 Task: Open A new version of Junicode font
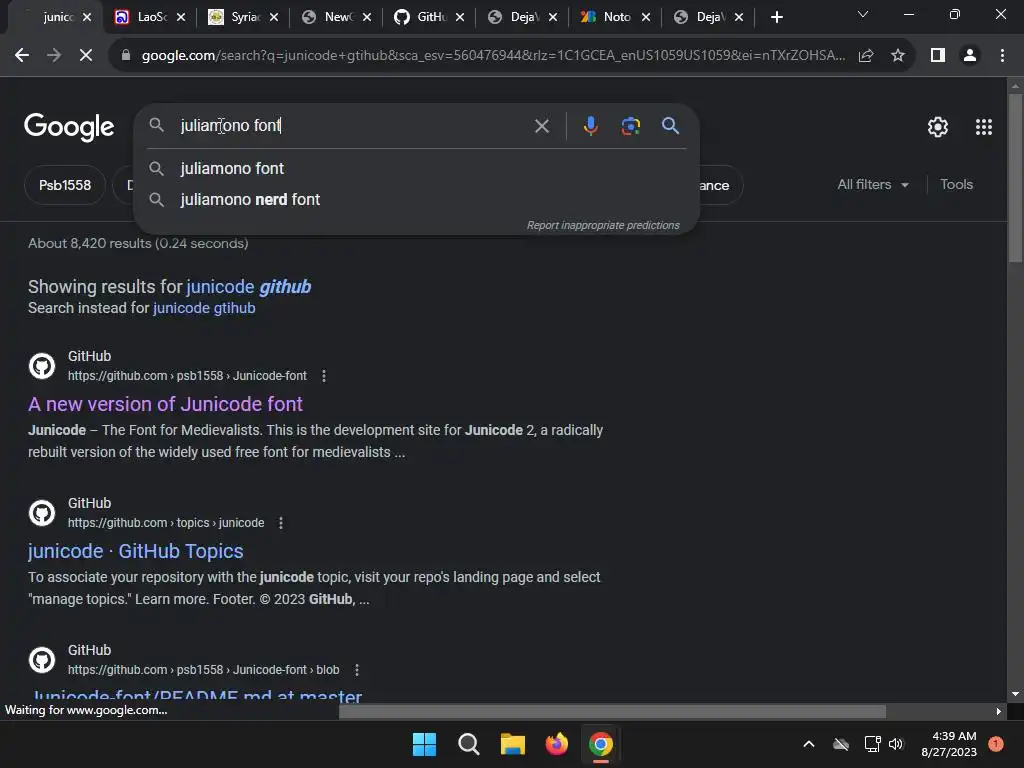[165, 404]
